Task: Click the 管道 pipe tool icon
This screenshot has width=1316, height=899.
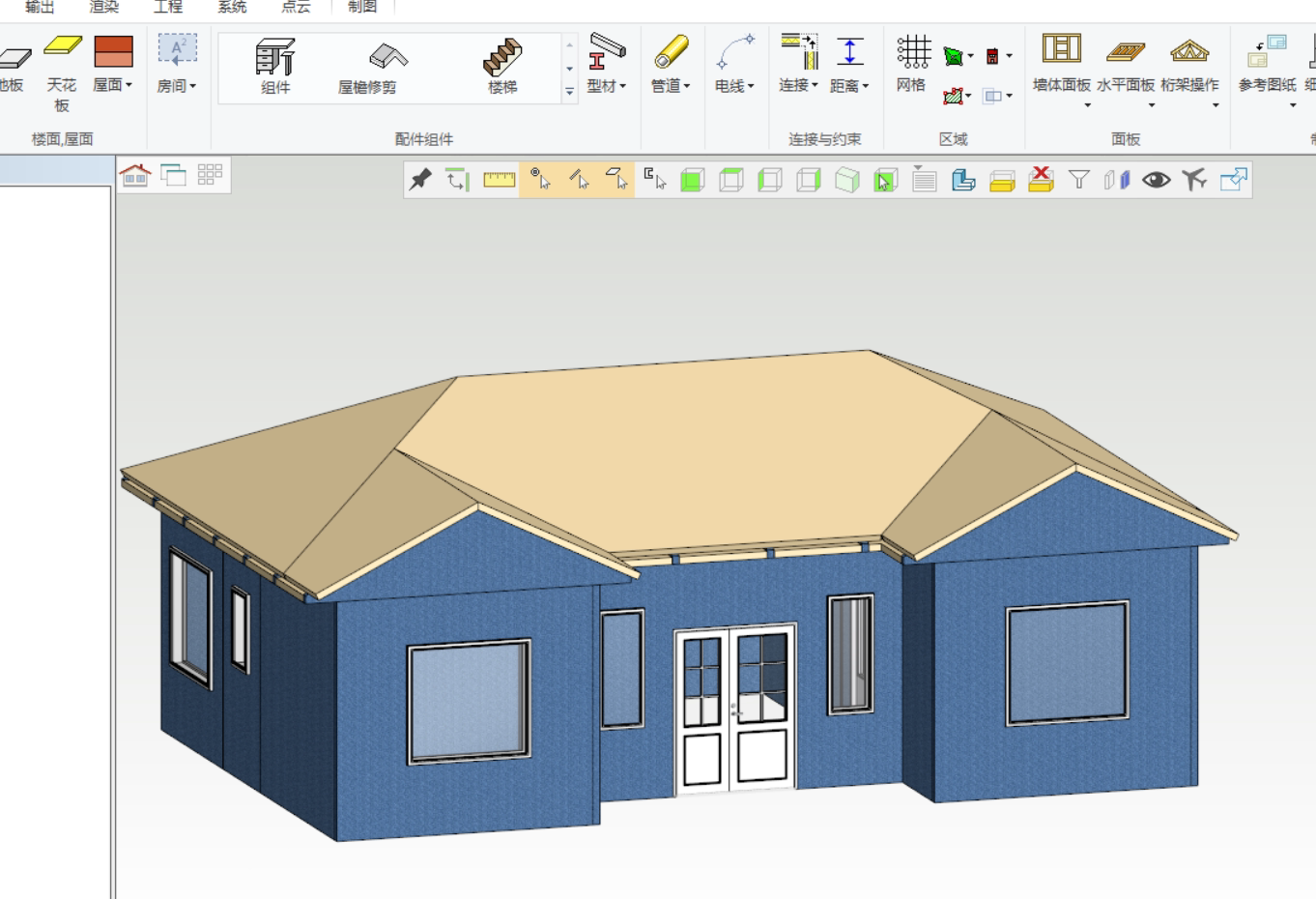Action: [x=671, y=51]
